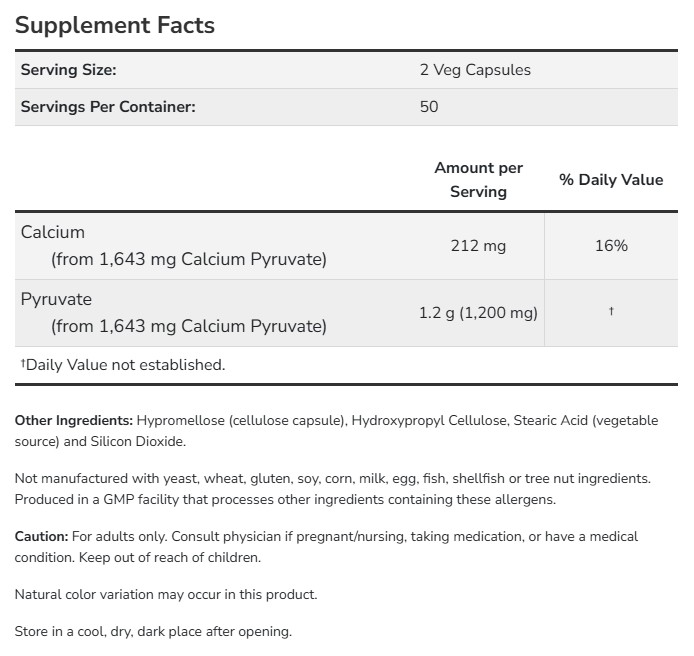The width and height of the screenshot is (694, 656).
Task: Click the servings value 50
Action: pyautogui.click(x=429, y=107)
